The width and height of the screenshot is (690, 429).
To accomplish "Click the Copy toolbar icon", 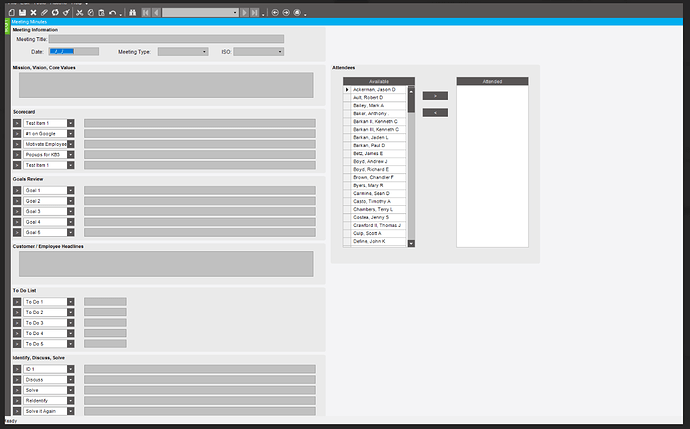I will click(91, 13).
